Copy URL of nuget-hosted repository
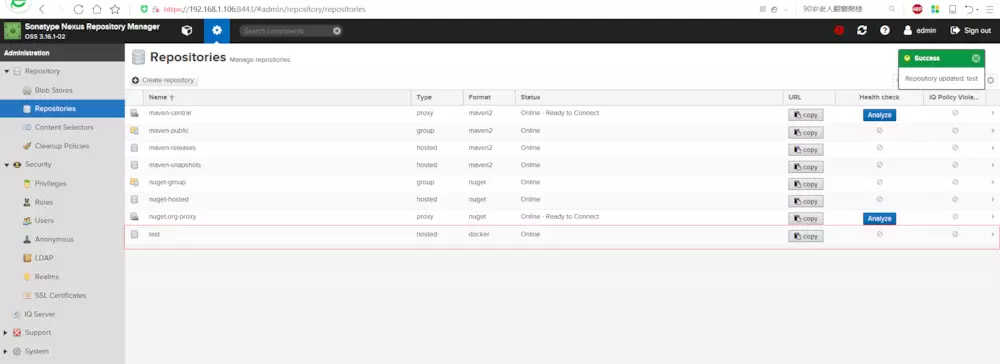Screen dimensions: 1000x364 (805, 201)
